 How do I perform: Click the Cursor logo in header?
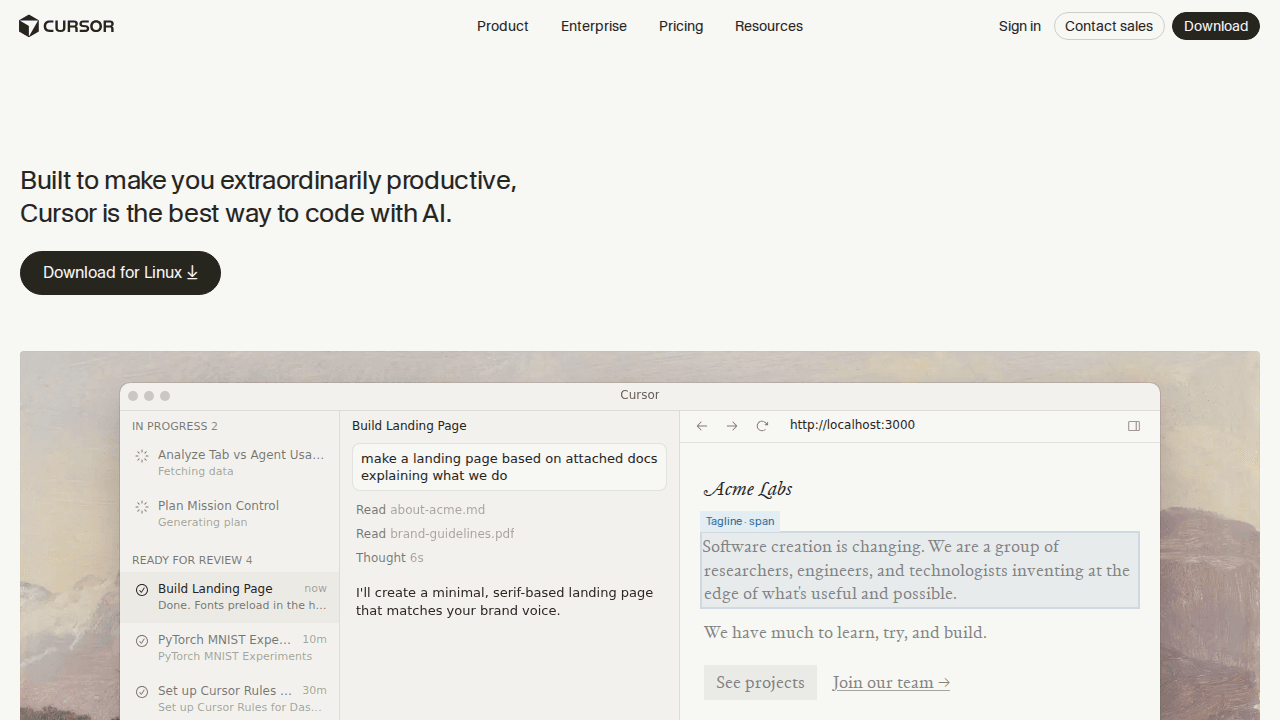67,26
